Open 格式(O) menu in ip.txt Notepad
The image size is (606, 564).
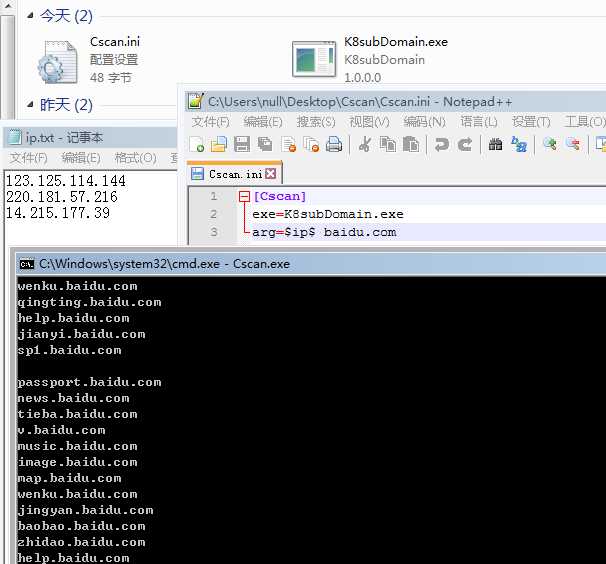click(135, 158)
